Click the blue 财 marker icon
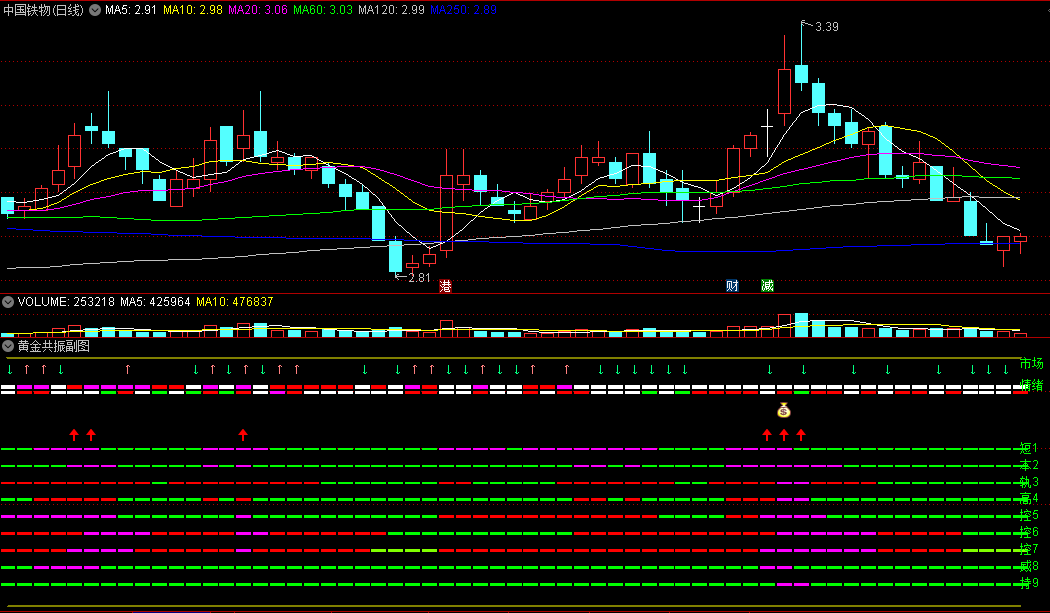 pyautogui.click(x=732, y=286)
